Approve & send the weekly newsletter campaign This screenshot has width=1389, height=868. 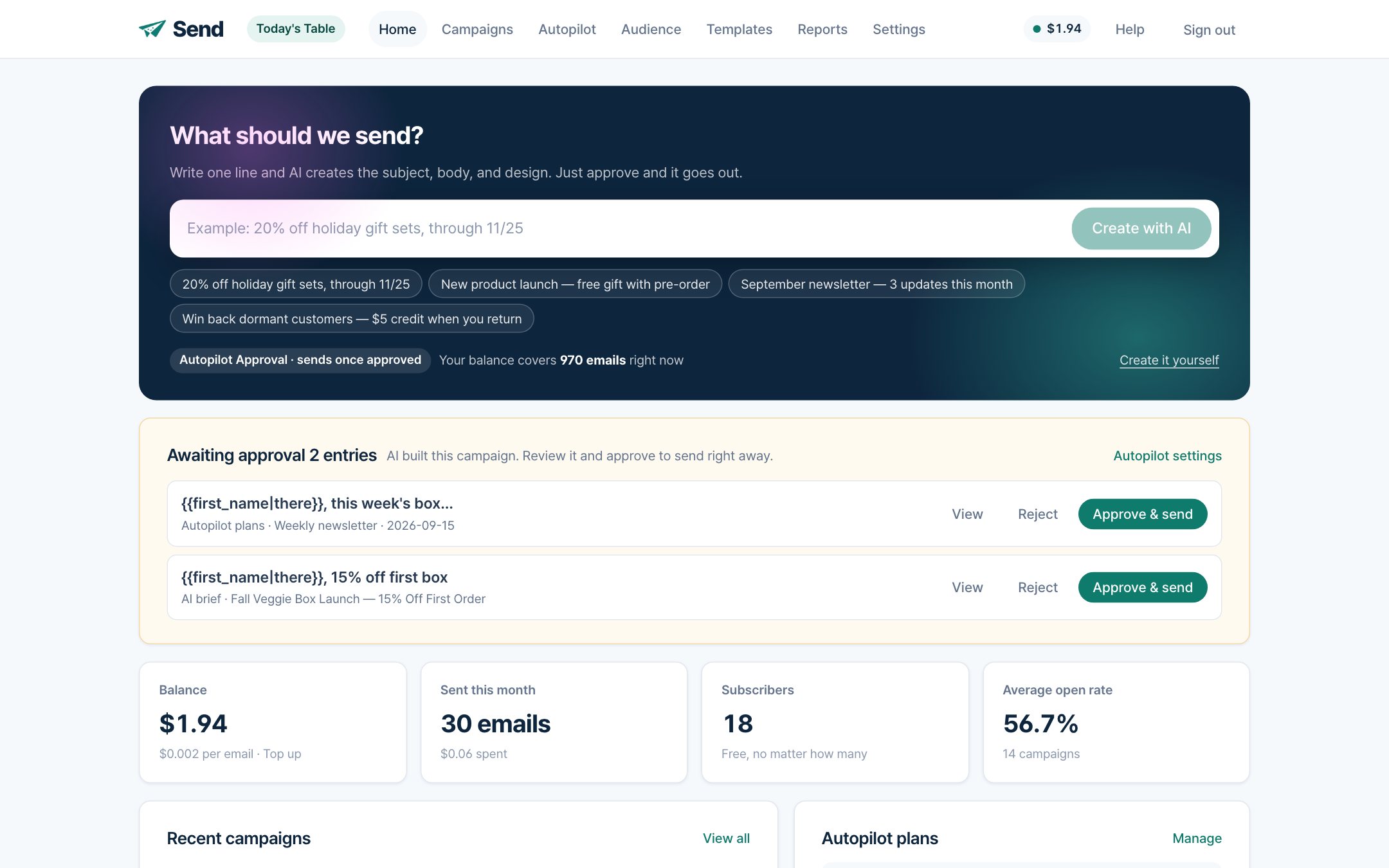[1143, 514]
